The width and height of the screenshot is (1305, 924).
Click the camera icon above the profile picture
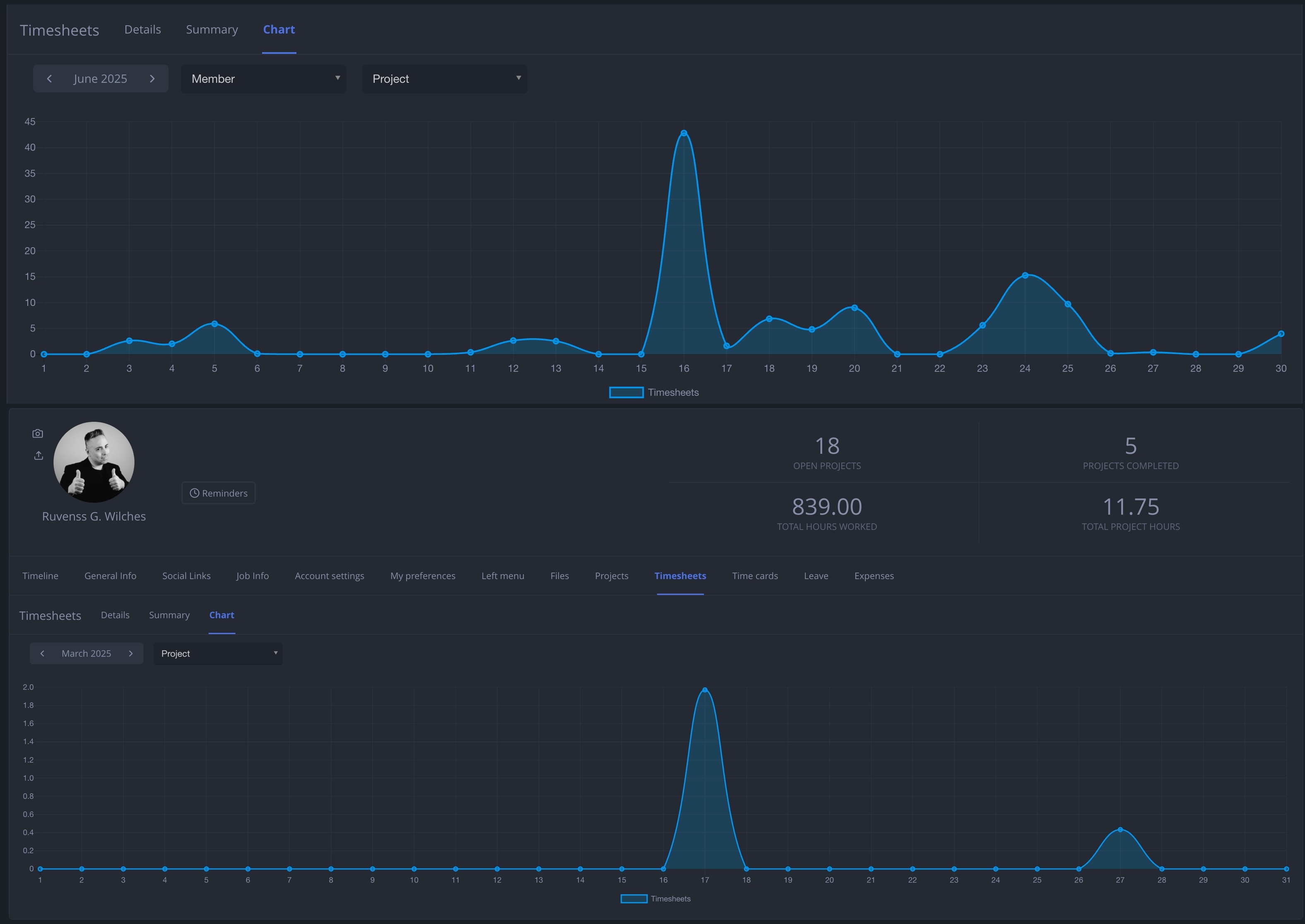click(38, 433)
